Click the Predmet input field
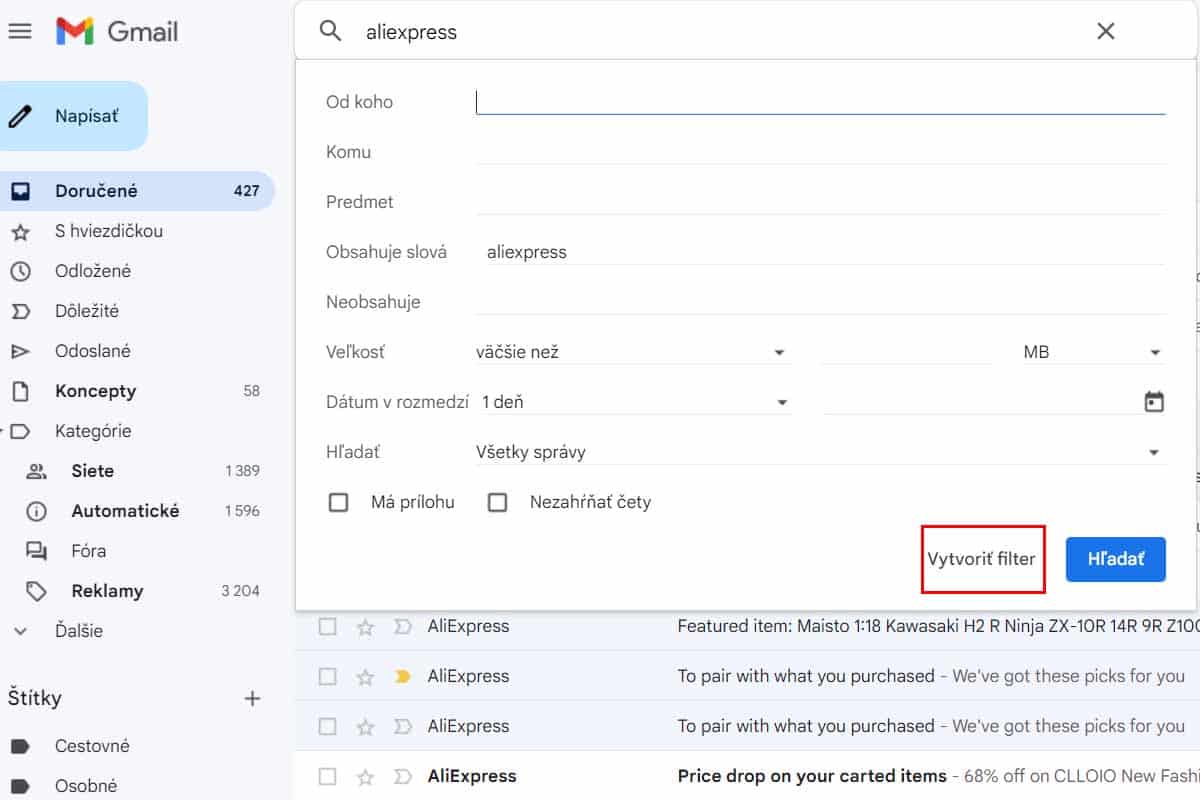1200x800 pixels. point(820,201)
